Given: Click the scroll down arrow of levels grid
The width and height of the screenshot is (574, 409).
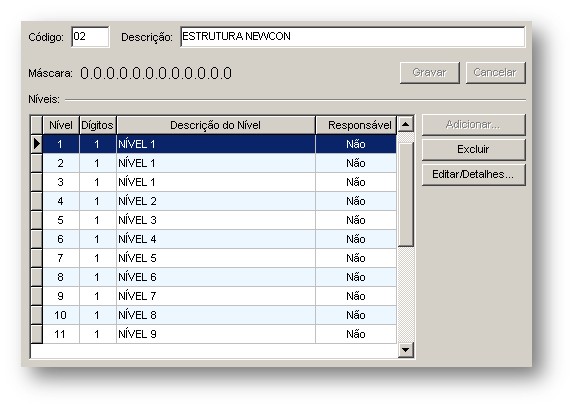Looking at the screenshot, I should [405, 350].
